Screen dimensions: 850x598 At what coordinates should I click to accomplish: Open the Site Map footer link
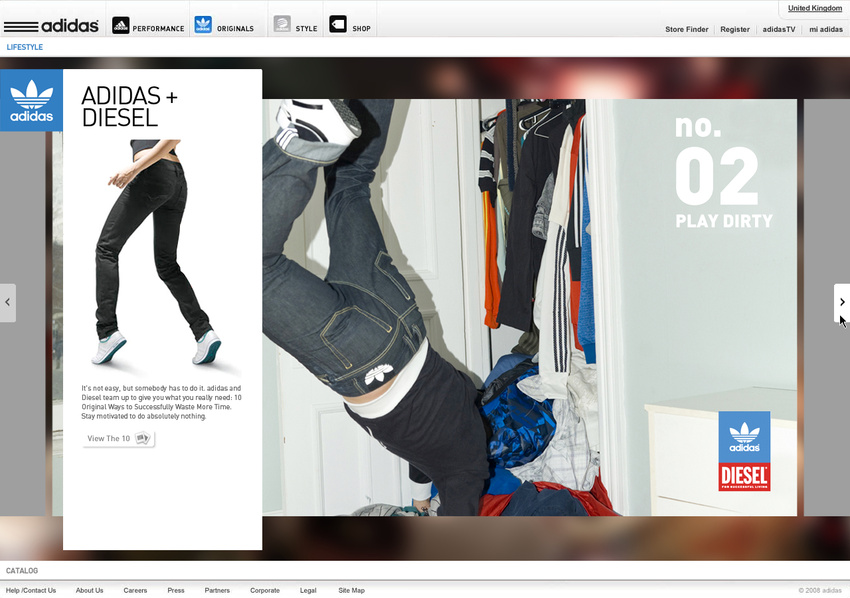pyautogui.click(x=351, y=590)
